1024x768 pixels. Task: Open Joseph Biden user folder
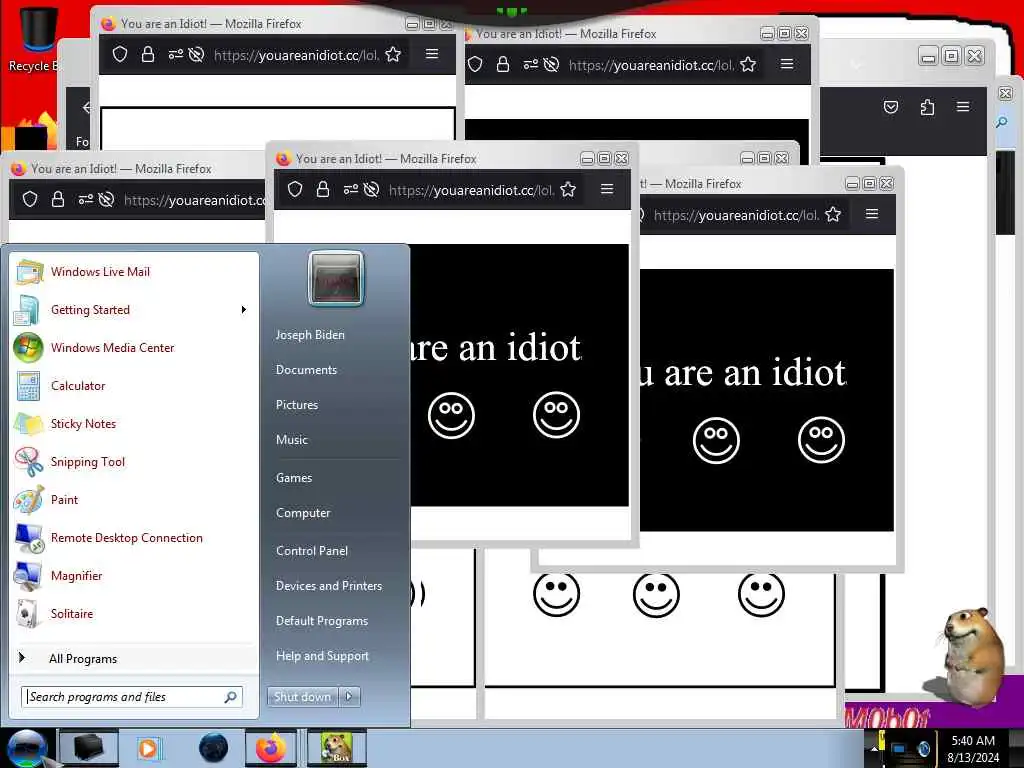[310, 335]
